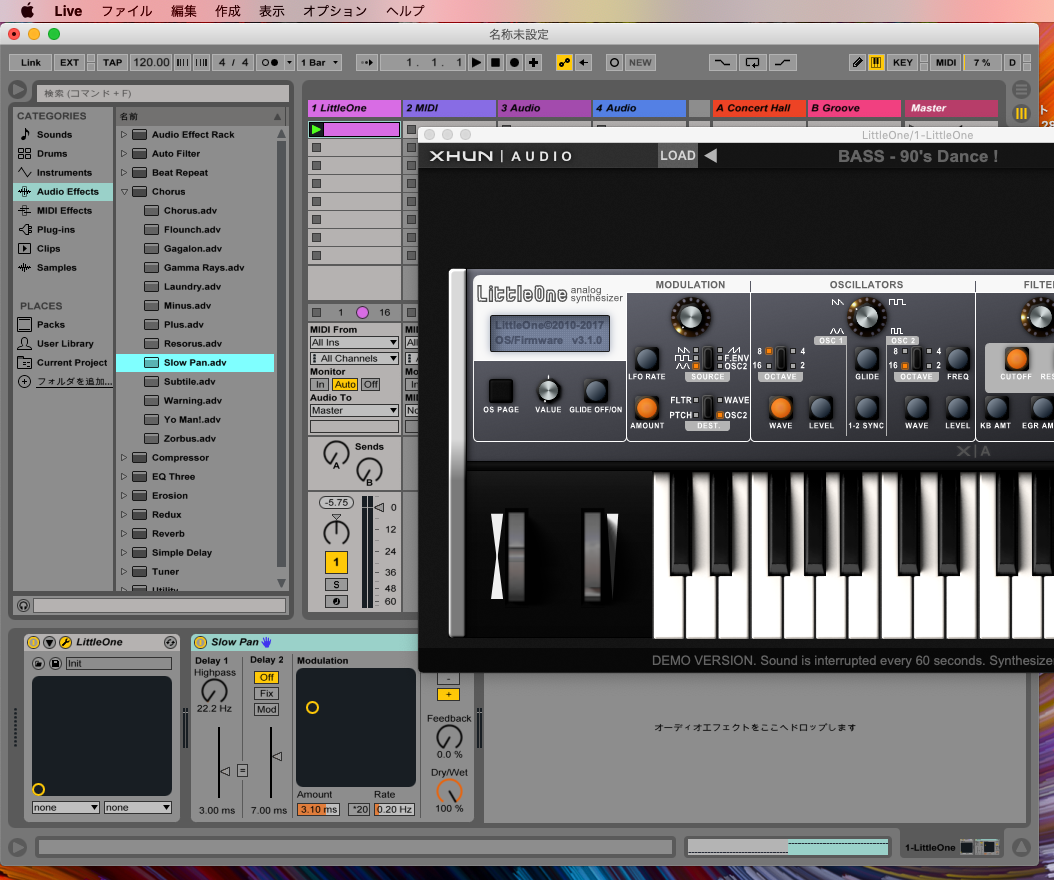Click the MIDI overdub plus icon

click(x=534, y=63)
